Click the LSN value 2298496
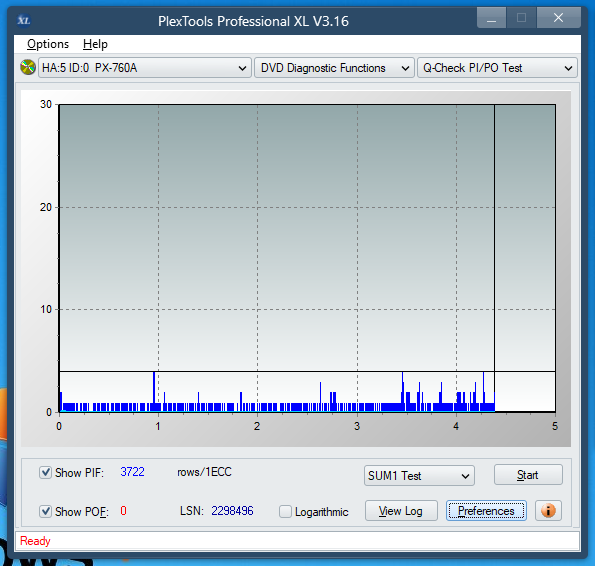The image size is (595, 566). point(232,511)
